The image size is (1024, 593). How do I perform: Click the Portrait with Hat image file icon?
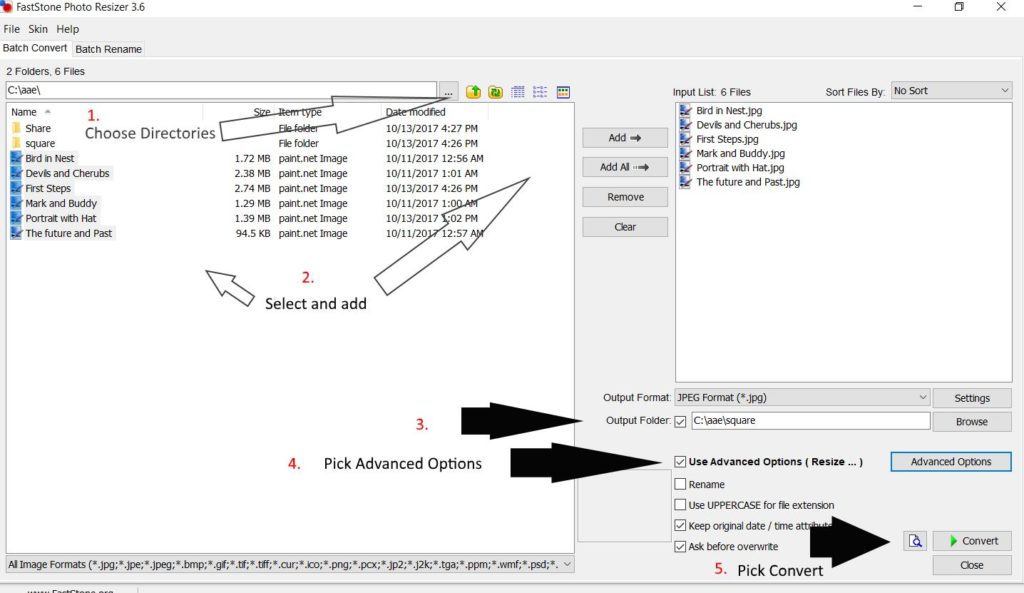coord(16,218)
